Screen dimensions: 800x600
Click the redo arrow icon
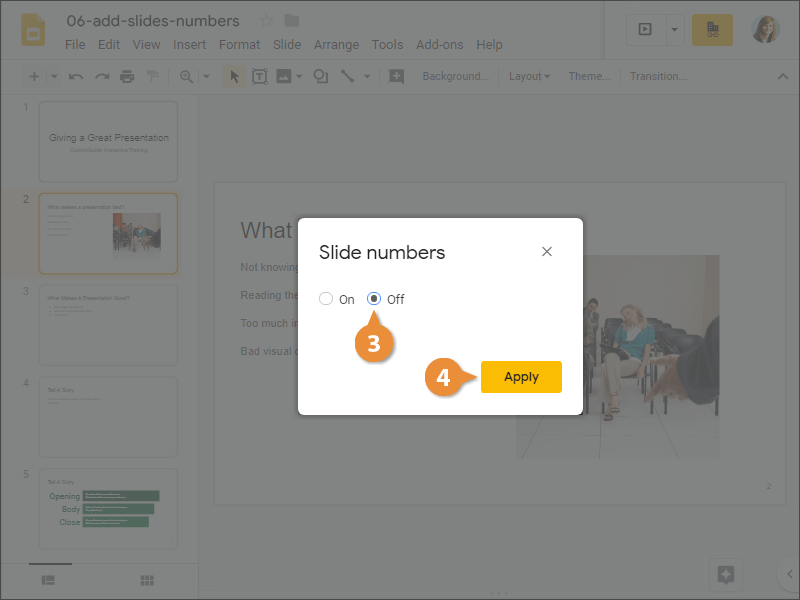pyautogui.click(x=101, y=76)
